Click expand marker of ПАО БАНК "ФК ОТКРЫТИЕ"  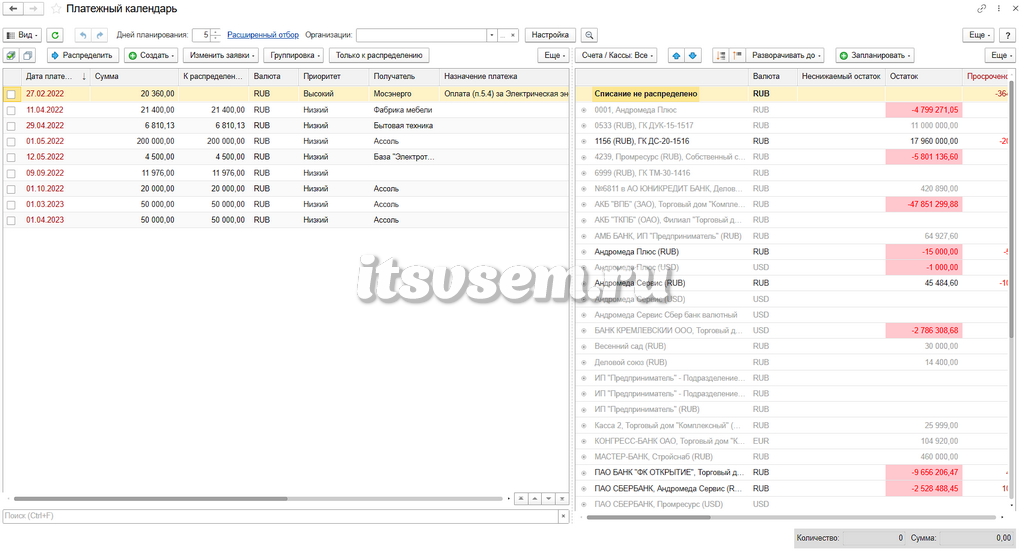pos(584,472)
